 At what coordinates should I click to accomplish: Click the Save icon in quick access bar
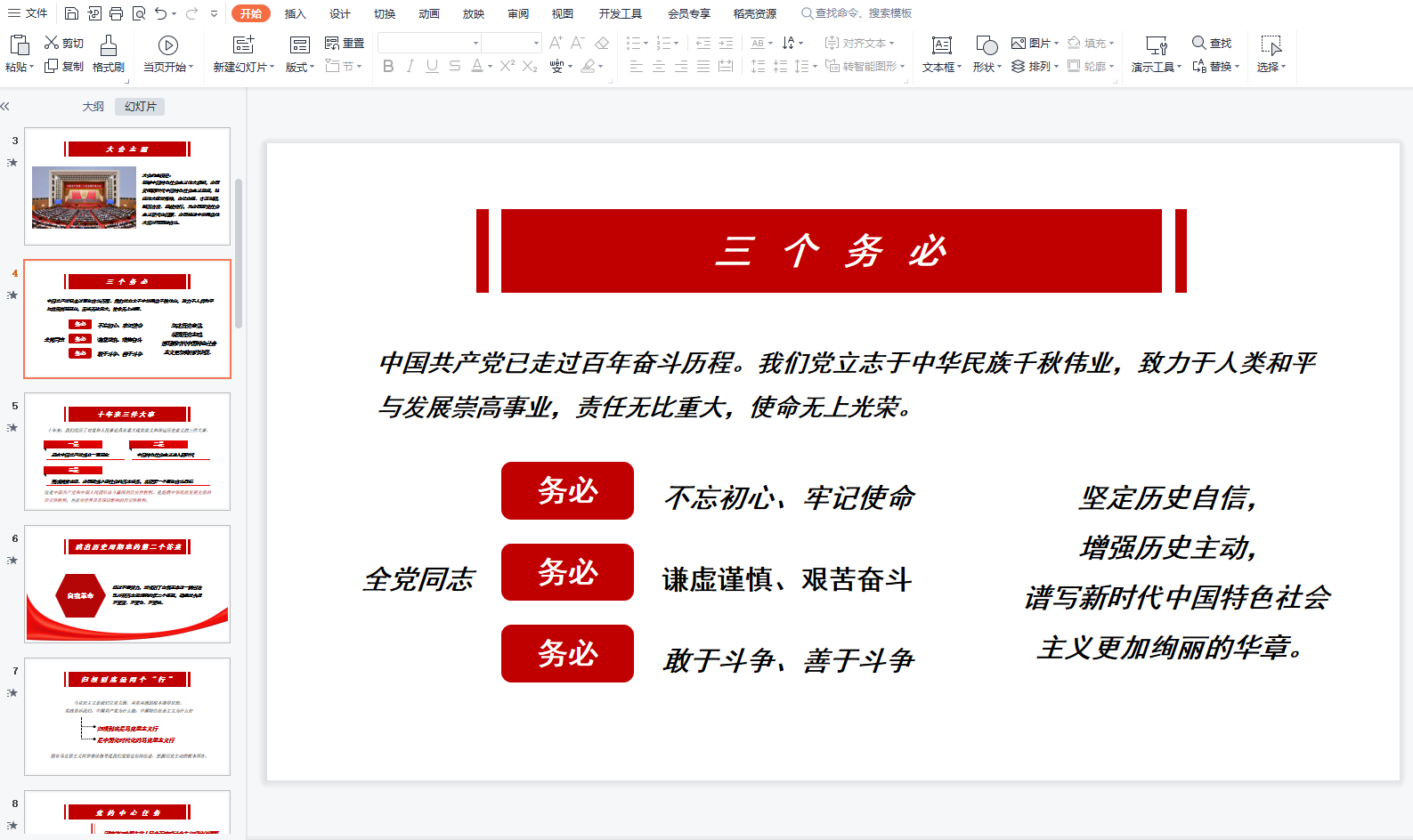tap(72, 13)
